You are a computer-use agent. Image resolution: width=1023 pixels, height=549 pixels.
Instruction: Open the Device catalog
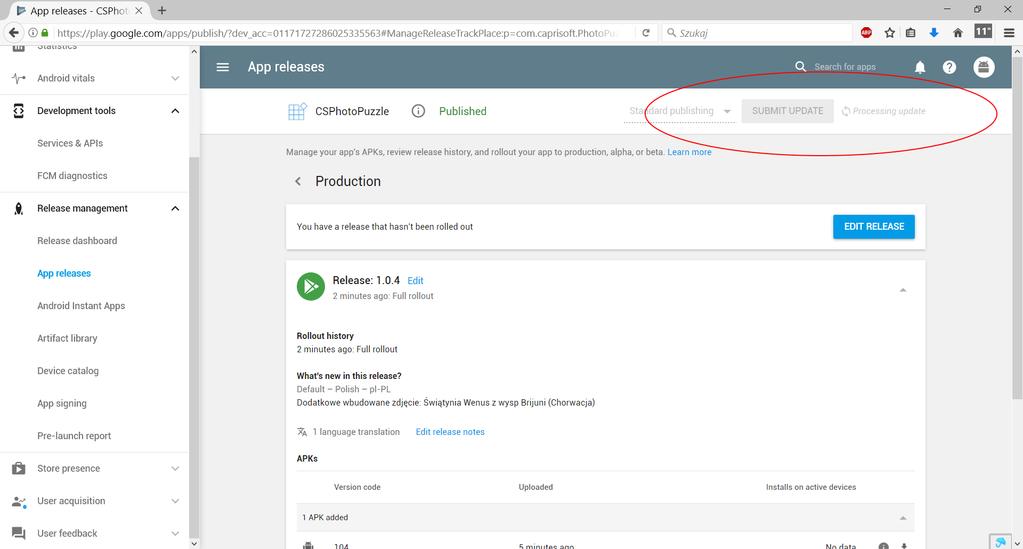(68, 371)
